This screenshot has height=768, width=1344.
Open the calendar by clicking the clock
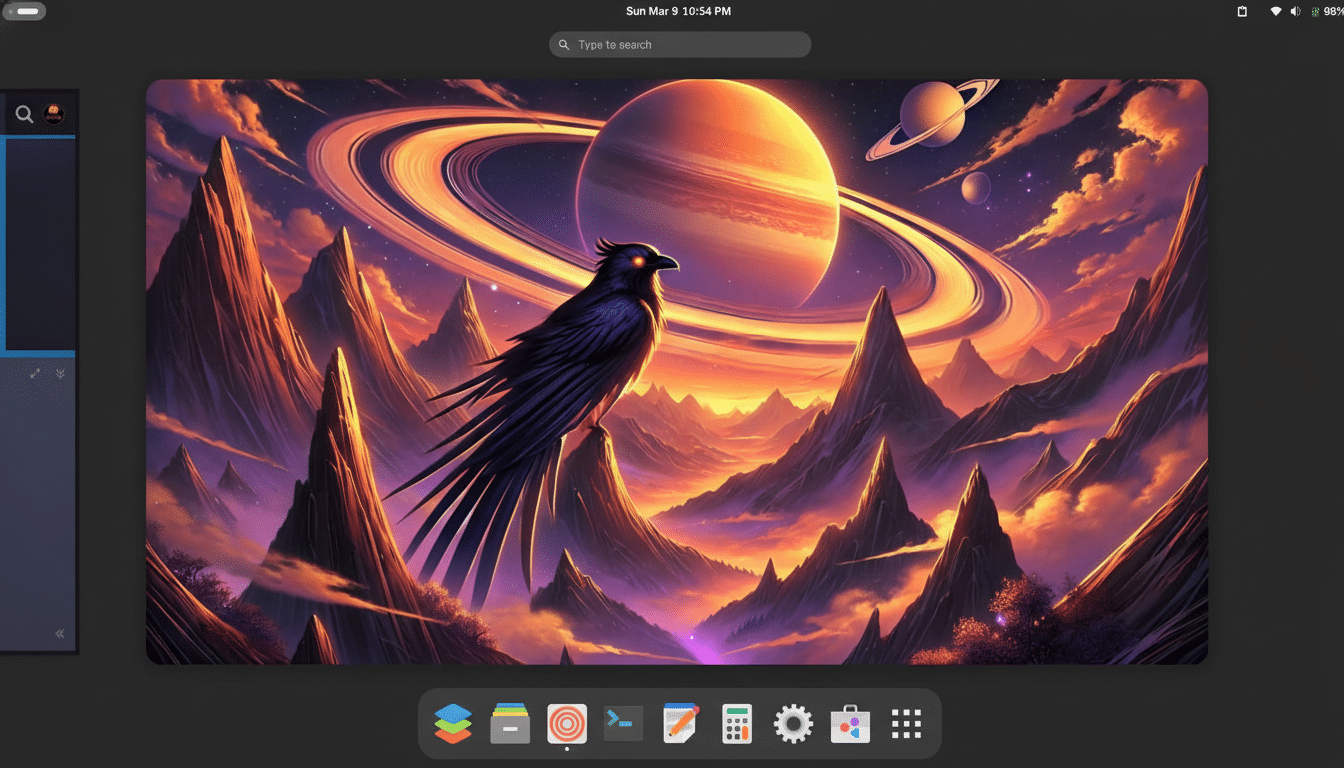tap(679, 11)
